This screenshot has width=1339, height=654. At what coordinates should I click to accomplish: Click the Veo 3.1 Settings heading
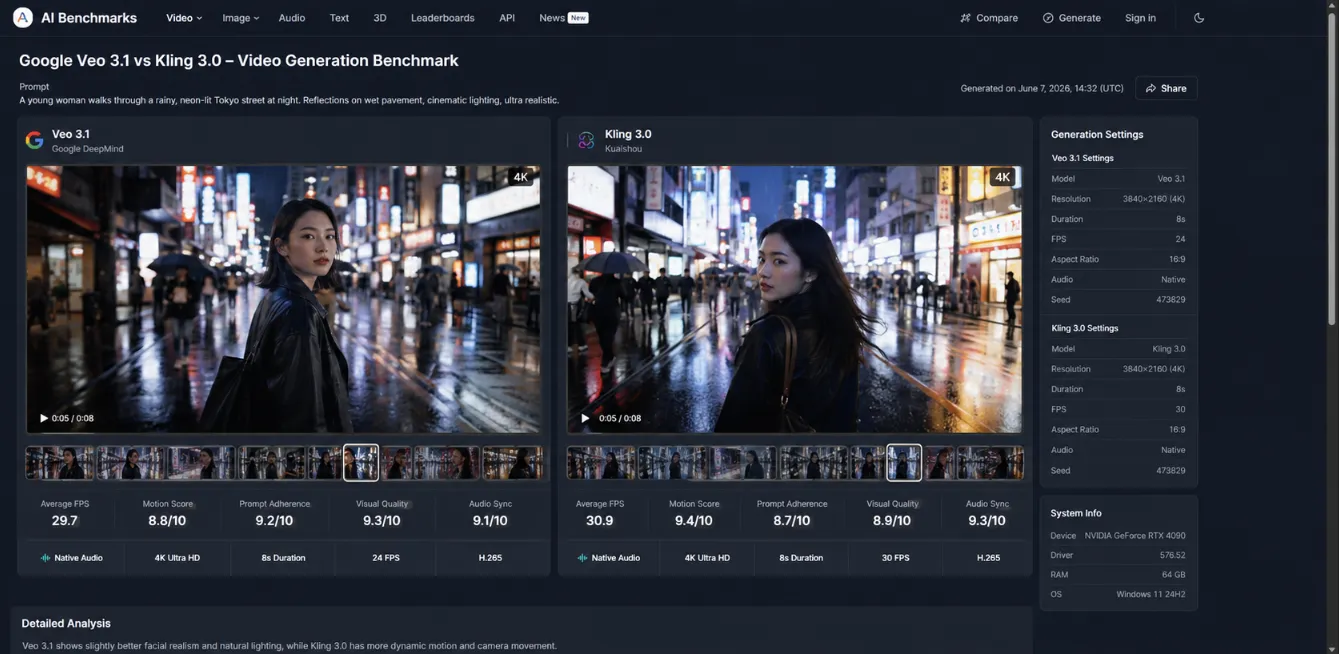[1082, 158]
